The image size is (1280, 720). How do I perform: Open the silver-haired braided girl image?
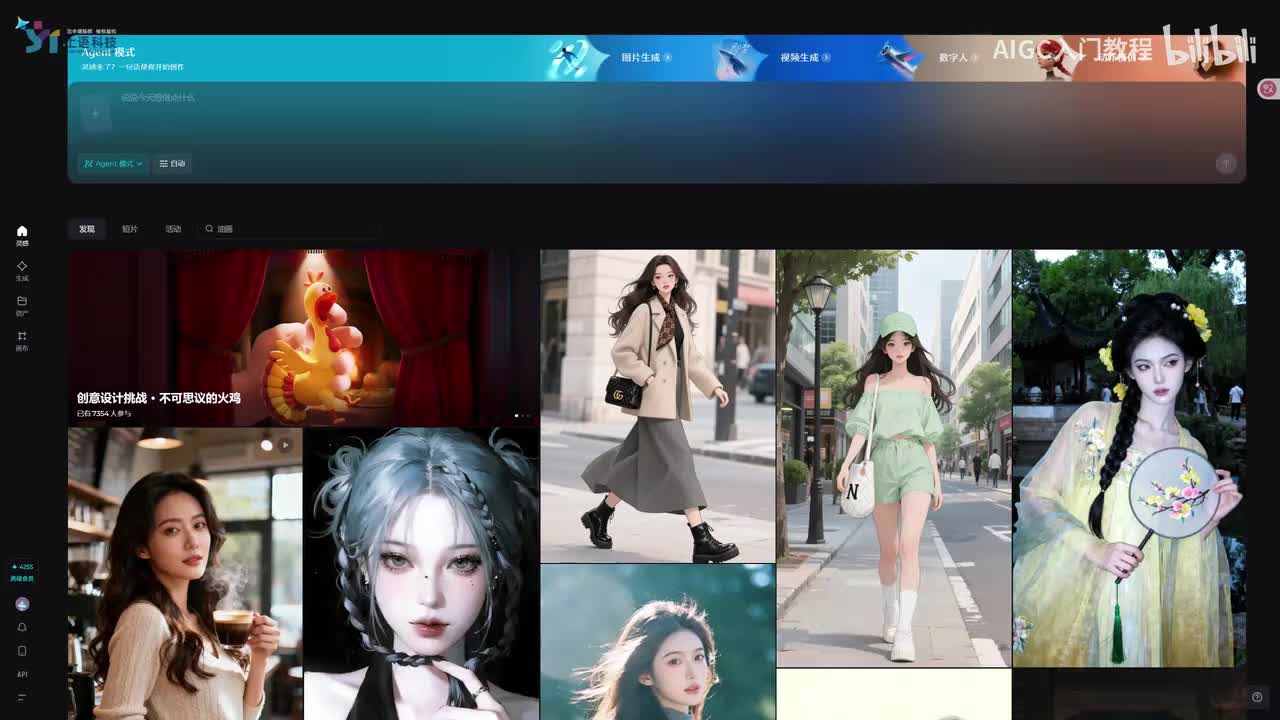click(421, 574)
